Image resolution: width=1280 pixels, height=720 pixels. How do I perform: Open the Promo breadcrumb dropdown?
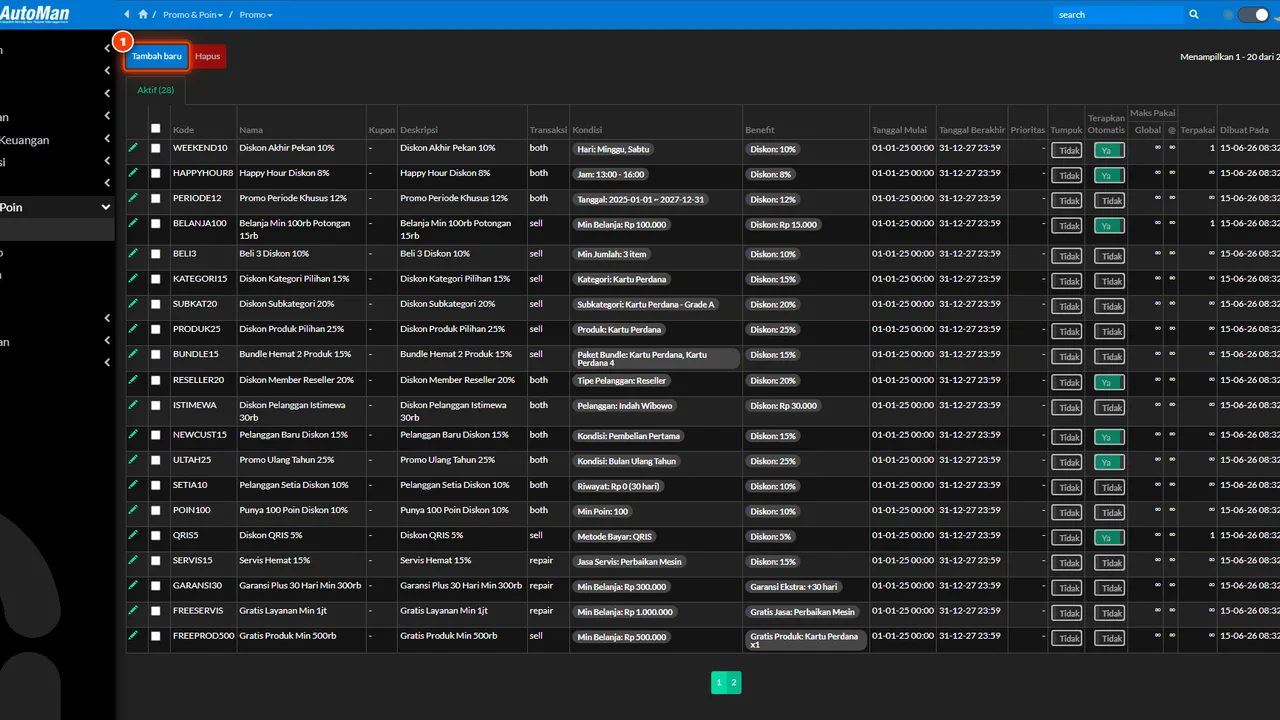click(256, 15)
